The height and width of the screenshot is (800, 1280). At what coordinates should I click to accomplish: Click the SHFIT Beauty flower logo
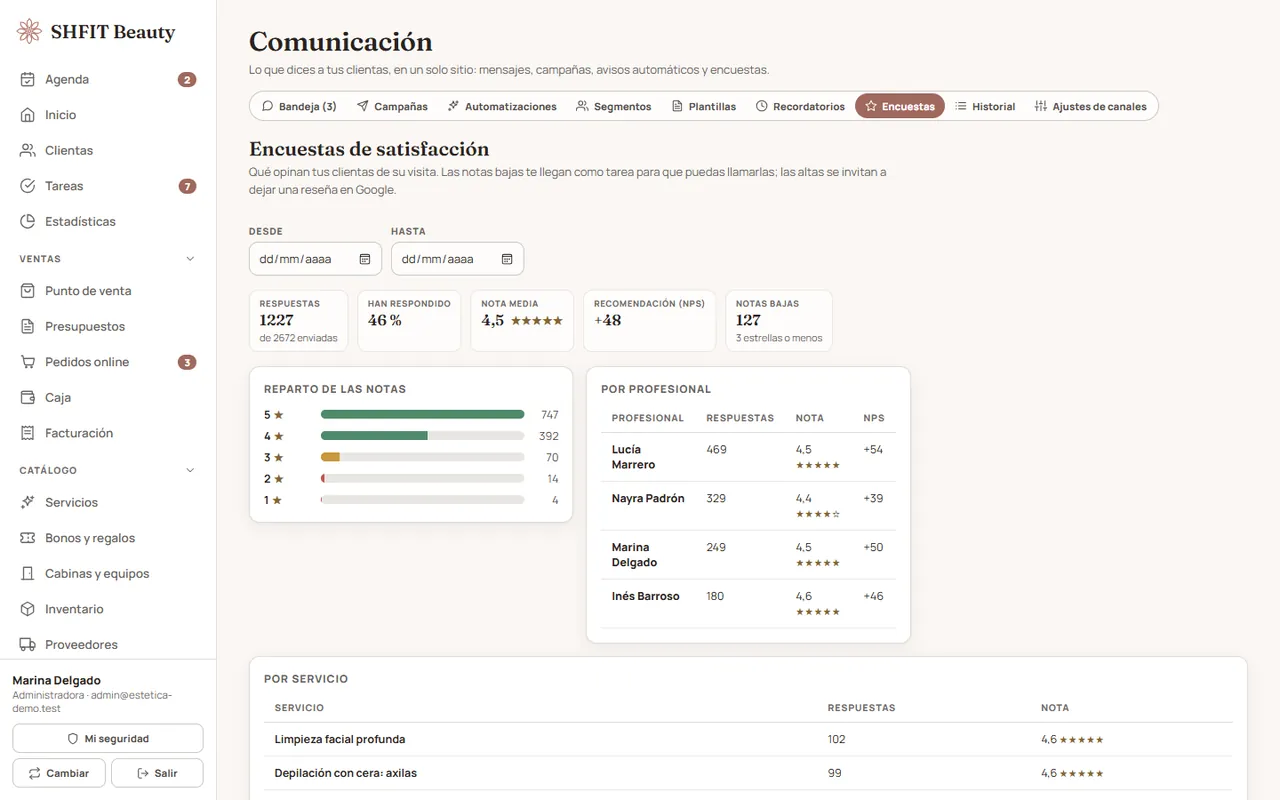pos(30,32)
